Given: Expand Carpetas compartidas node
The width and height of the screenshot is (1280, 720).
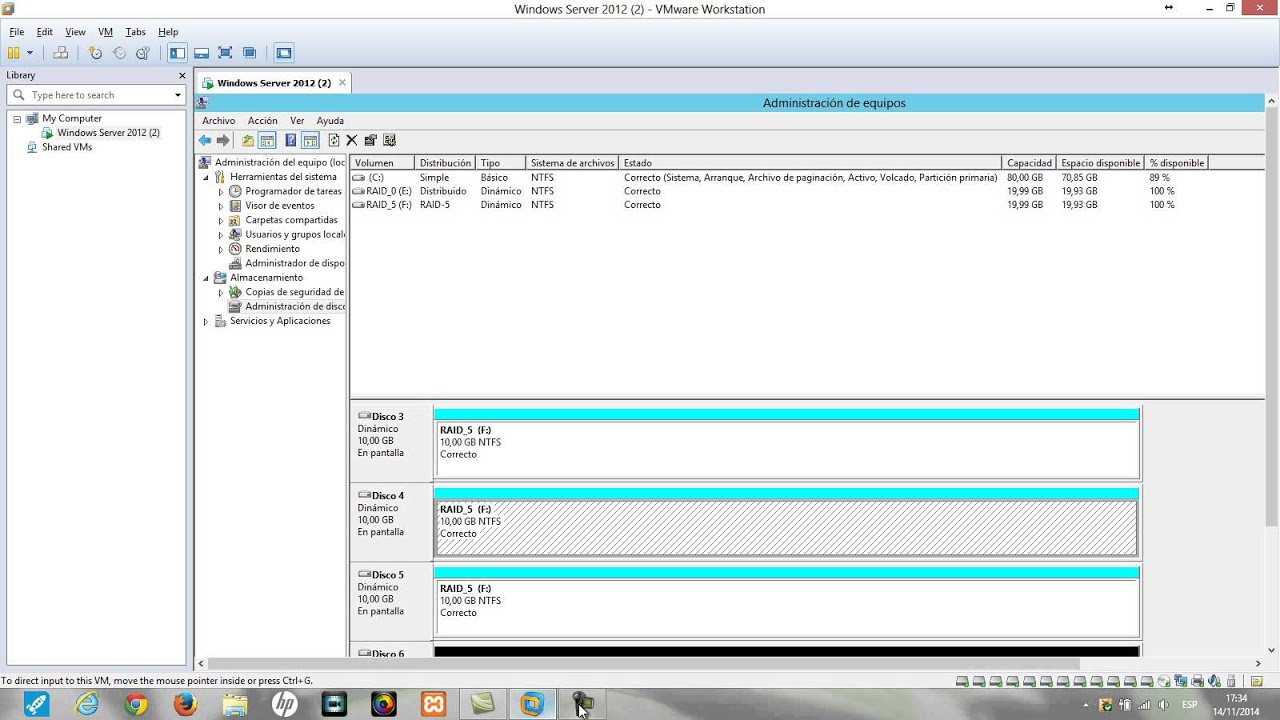Looking at the screenshot, I should tap(221, 220).
